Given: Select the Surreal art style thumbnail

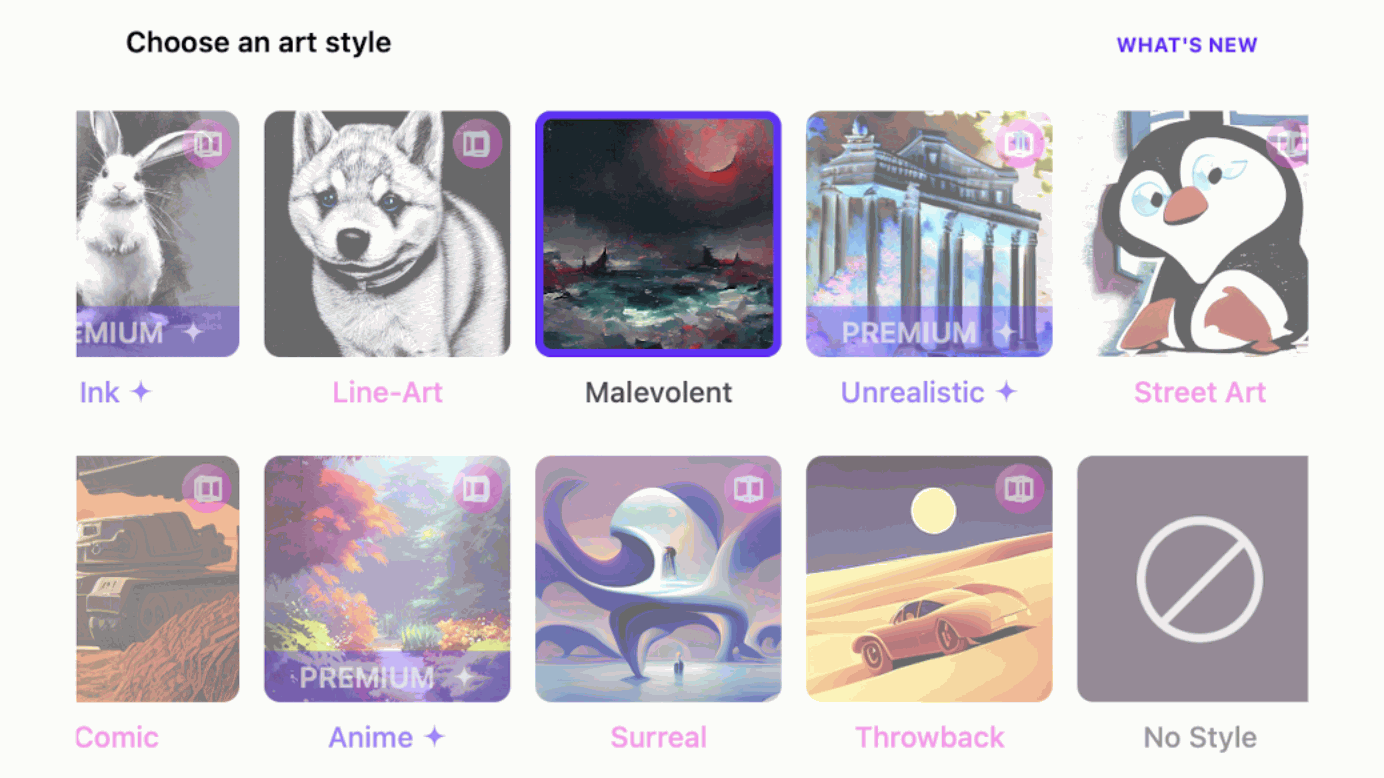Looking at the screenshot, I should point(658,579).
